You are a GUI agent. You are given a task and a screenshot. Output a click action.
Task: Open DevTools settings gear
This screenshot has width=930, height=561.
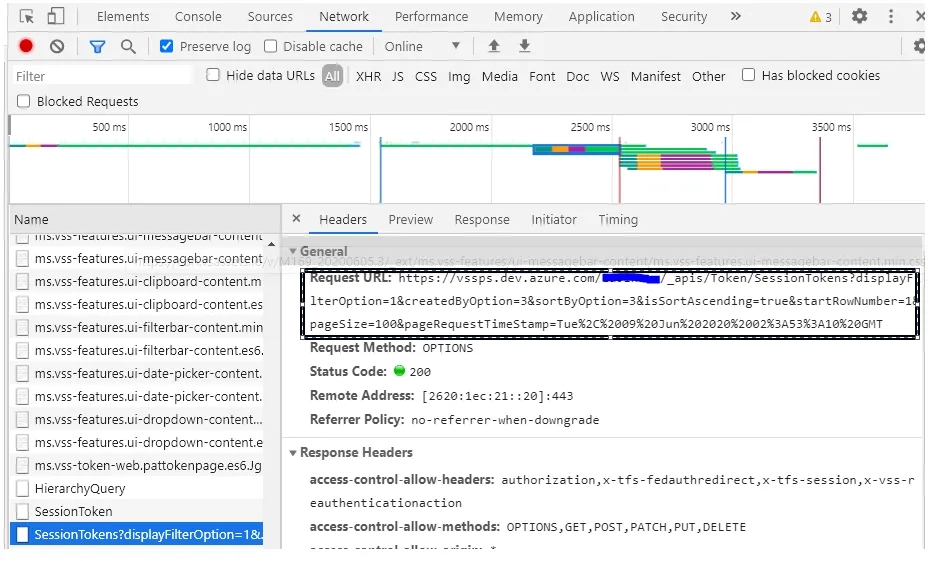[x=859, y=17]
